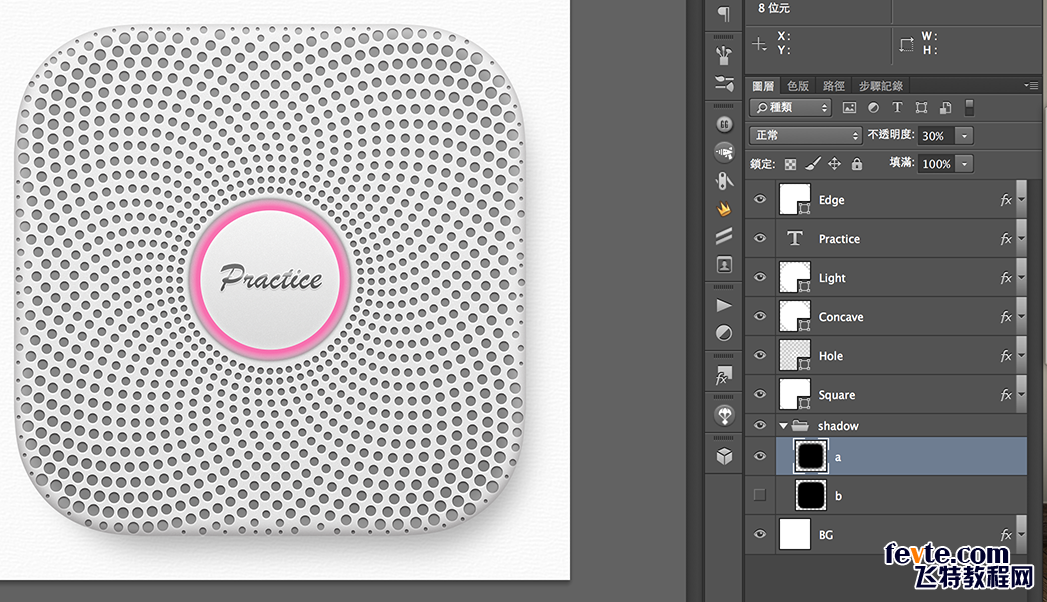Open the opacity slider arrow
The width and height of the screenshot is (1047, 602).
tap(964, 135)
